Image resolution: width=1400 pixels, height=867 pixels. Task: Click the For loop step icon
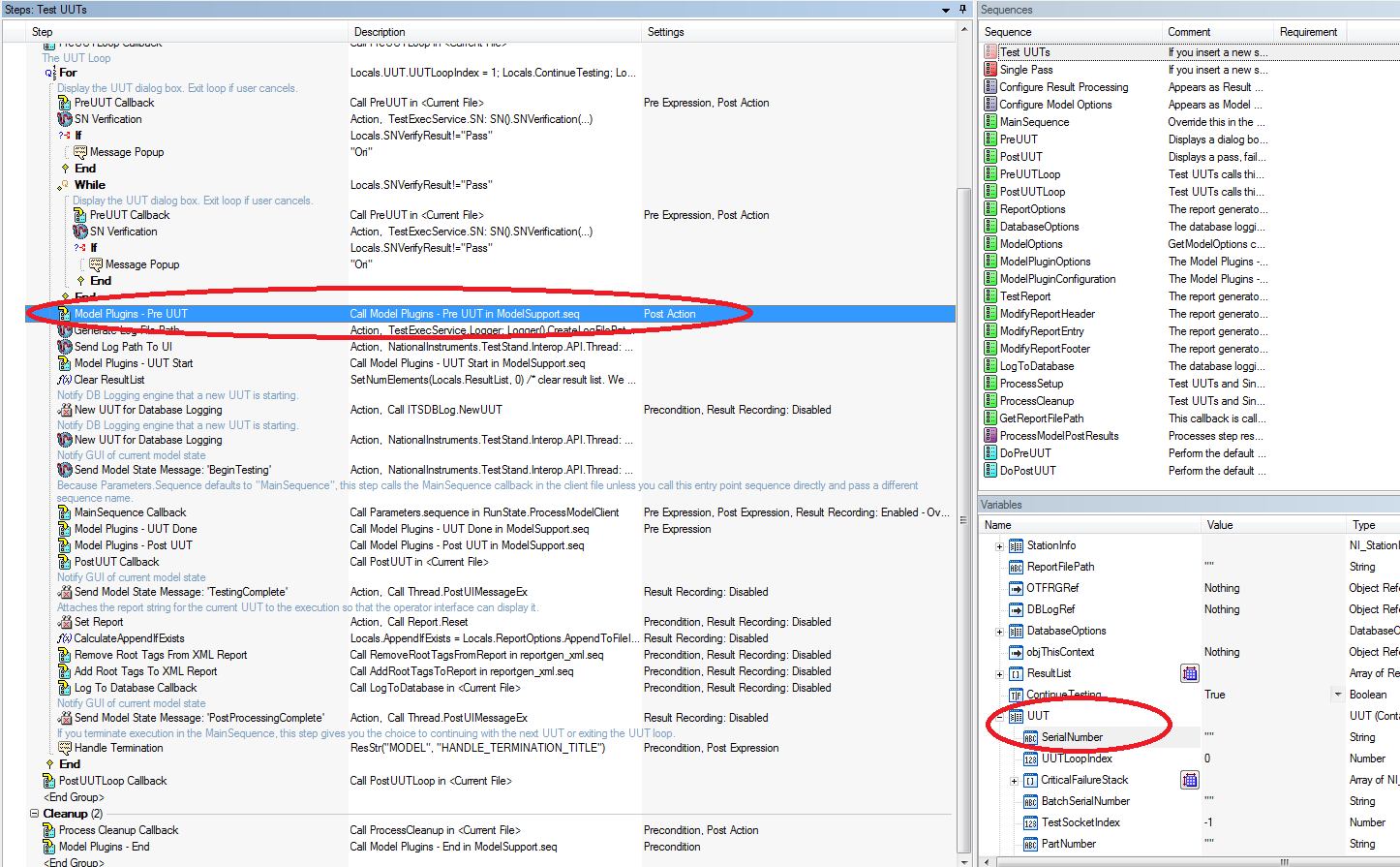click(x=49, y=73)
